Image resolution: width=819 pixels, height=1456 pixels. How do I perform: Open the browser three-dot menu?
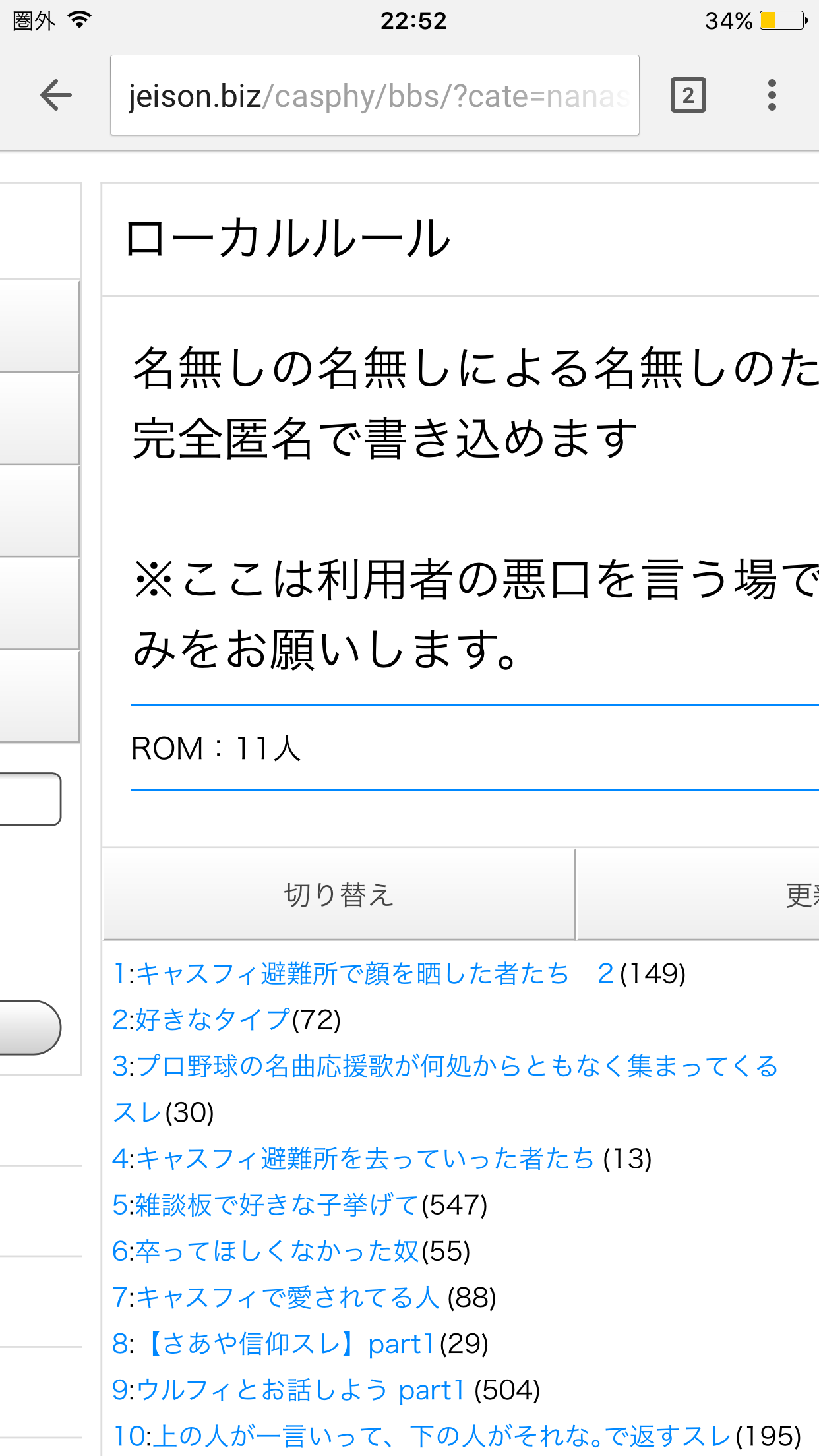pos(772,96)
